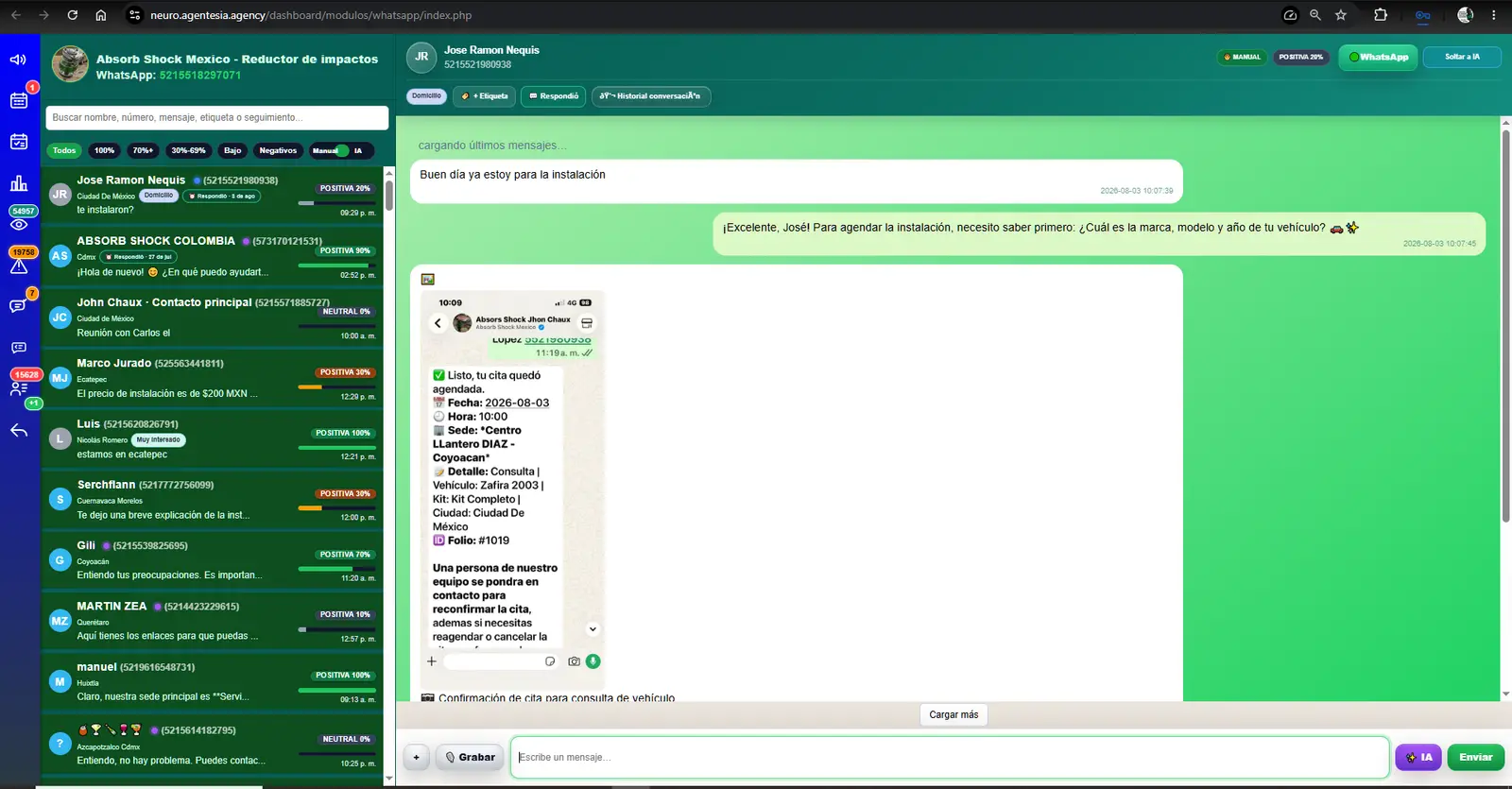Open the warning triangle alerts icon
Viewport: 1512px width, 789px height.
19,266
